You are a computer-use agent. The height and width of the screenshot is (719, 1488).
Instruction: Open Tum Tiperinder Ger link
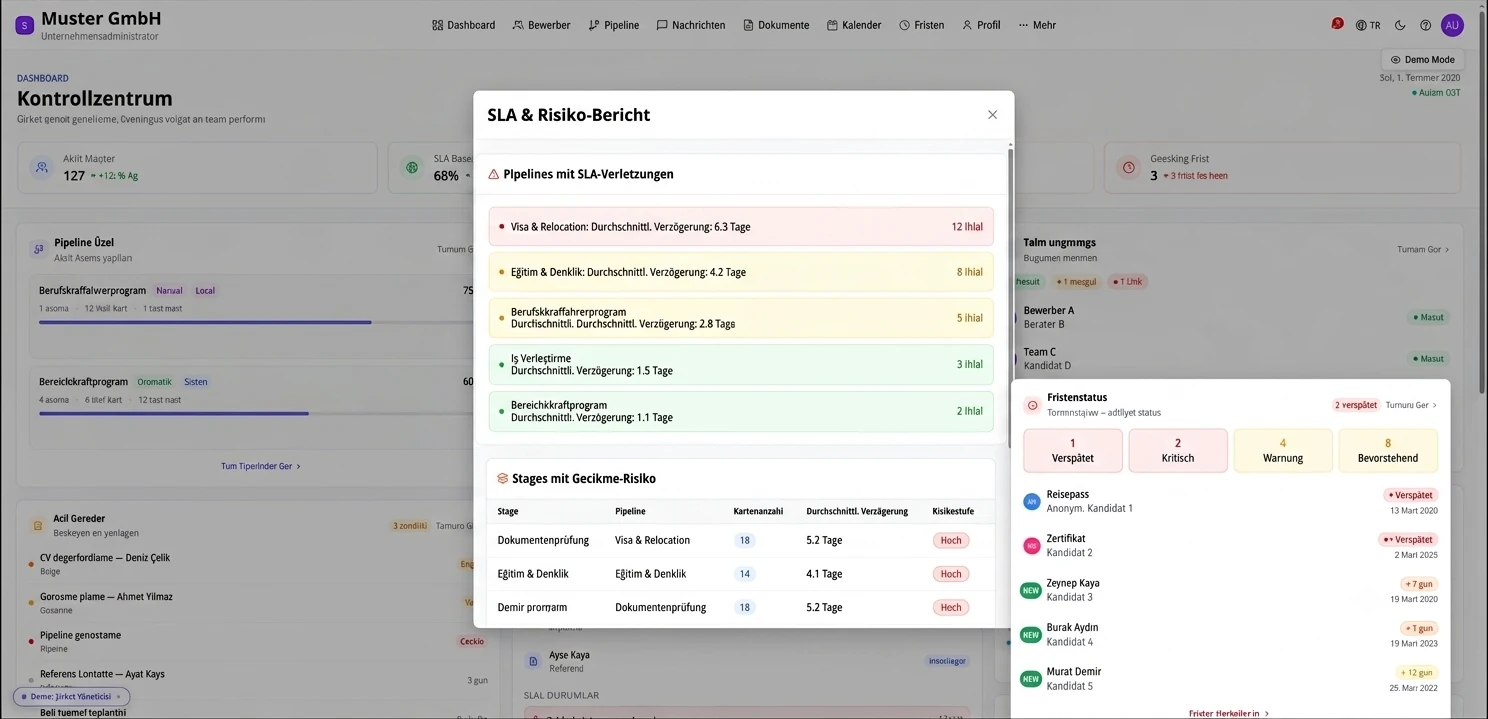pos(261,466)
